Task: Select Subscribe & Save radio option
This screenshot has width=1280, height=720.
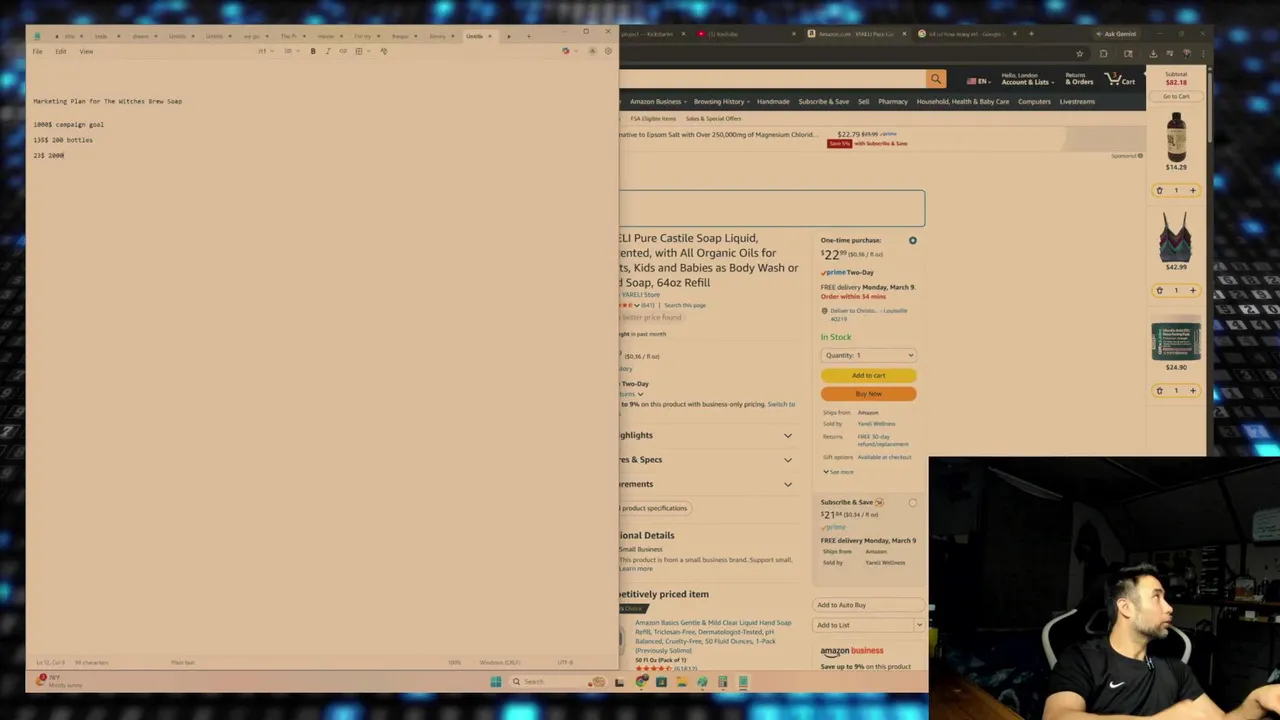Action: [912, 502]
